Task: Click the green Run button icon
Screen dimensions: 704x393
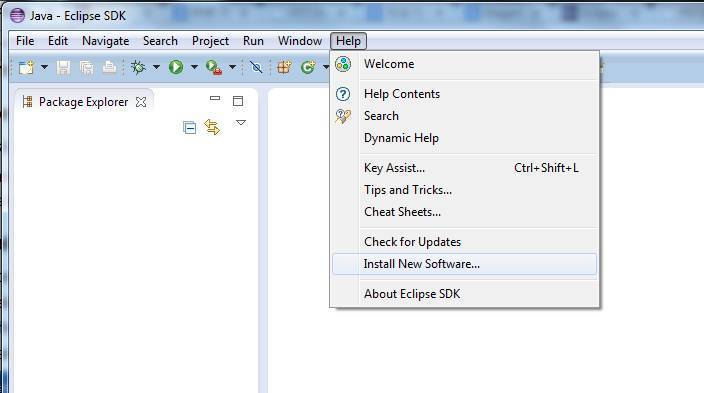Action: coord(176,67)
